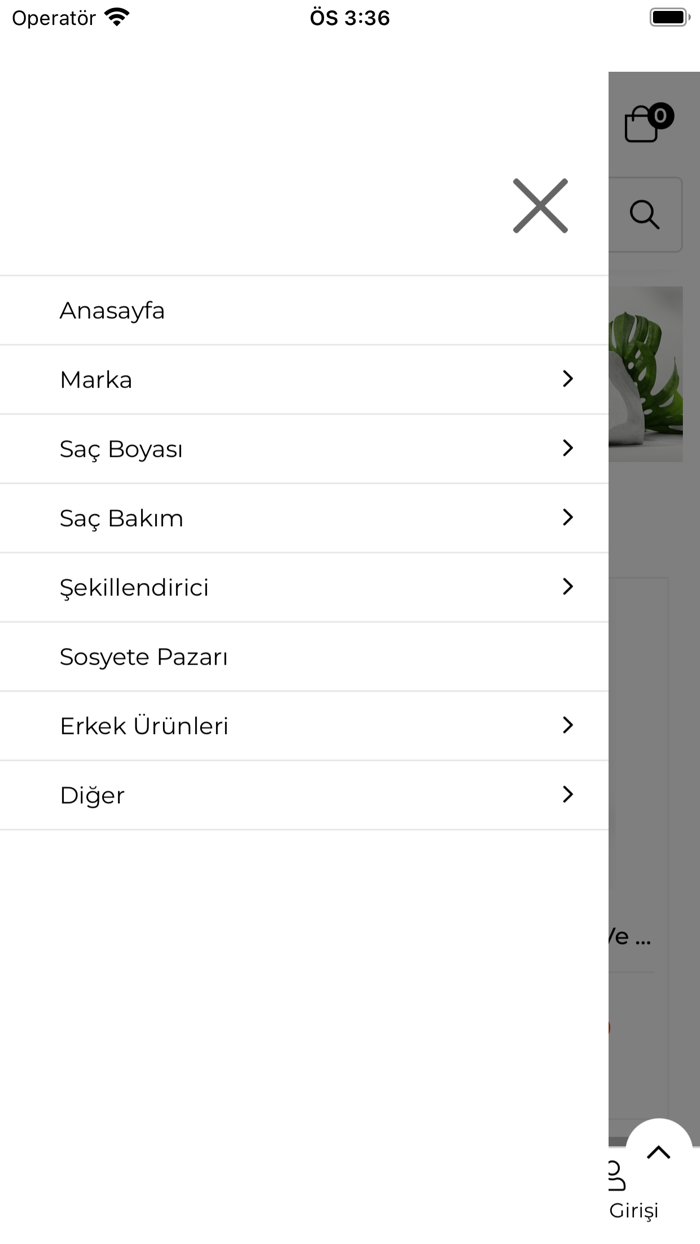Close the navigation drawer with the X

tap(540, 206)
